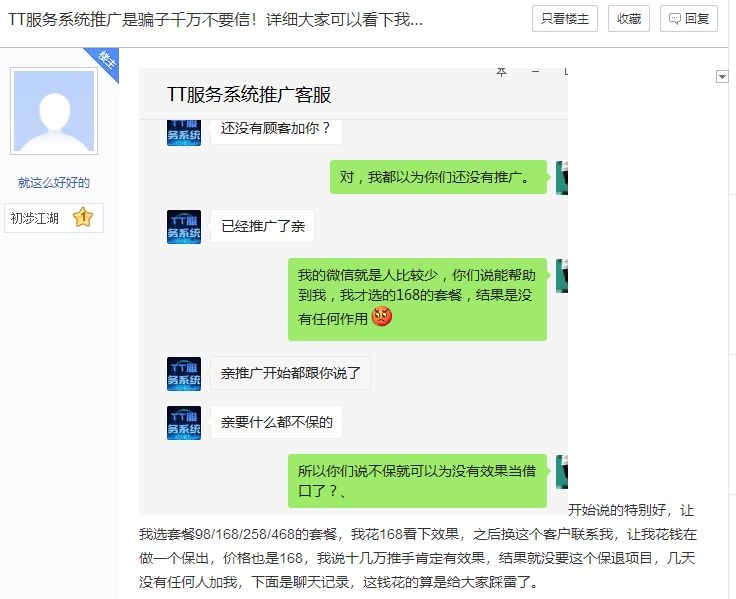Expand the post options dropdown arrow

click(722, 77)
